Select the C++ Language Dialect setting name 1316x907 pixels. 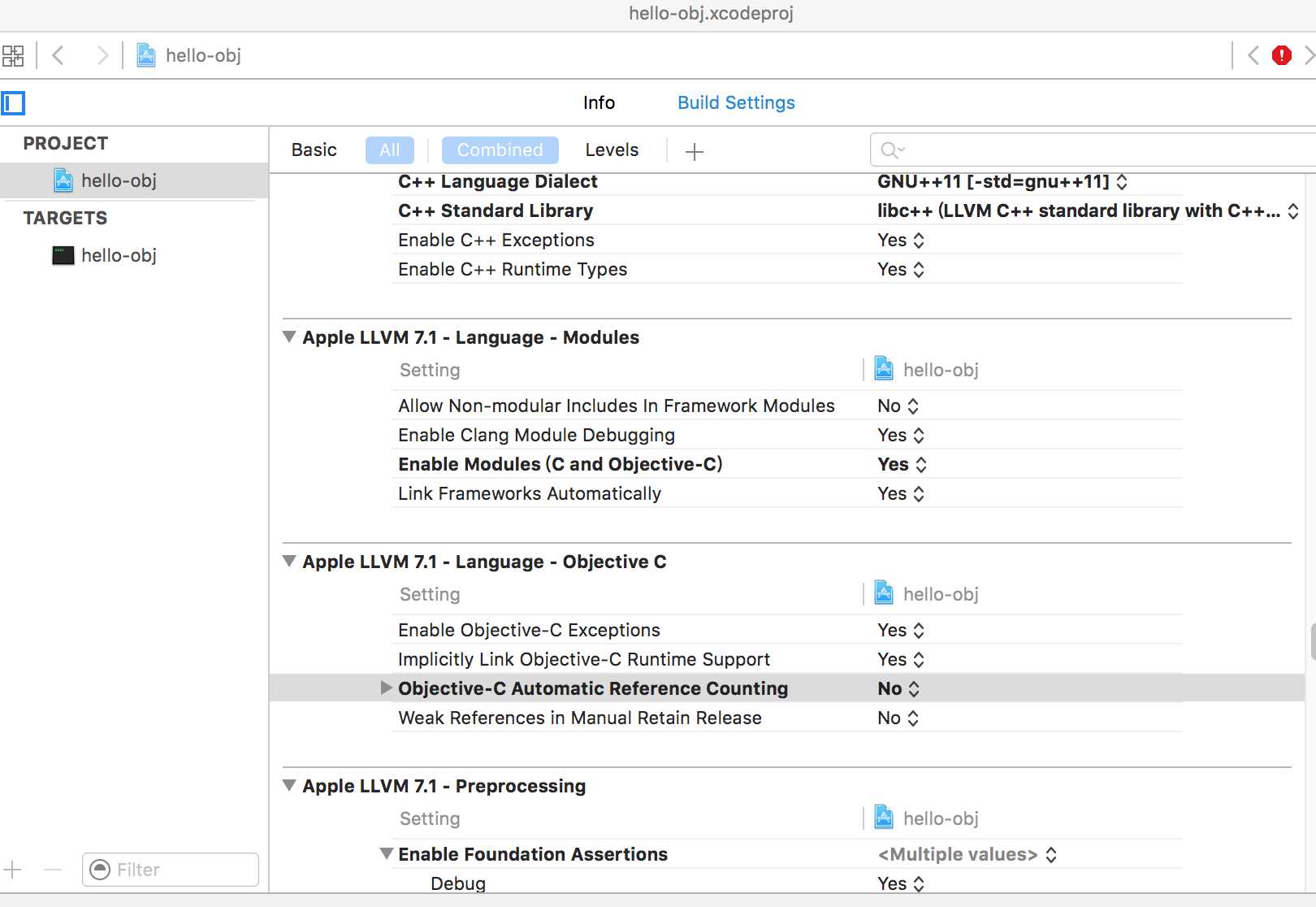point(497,181)
